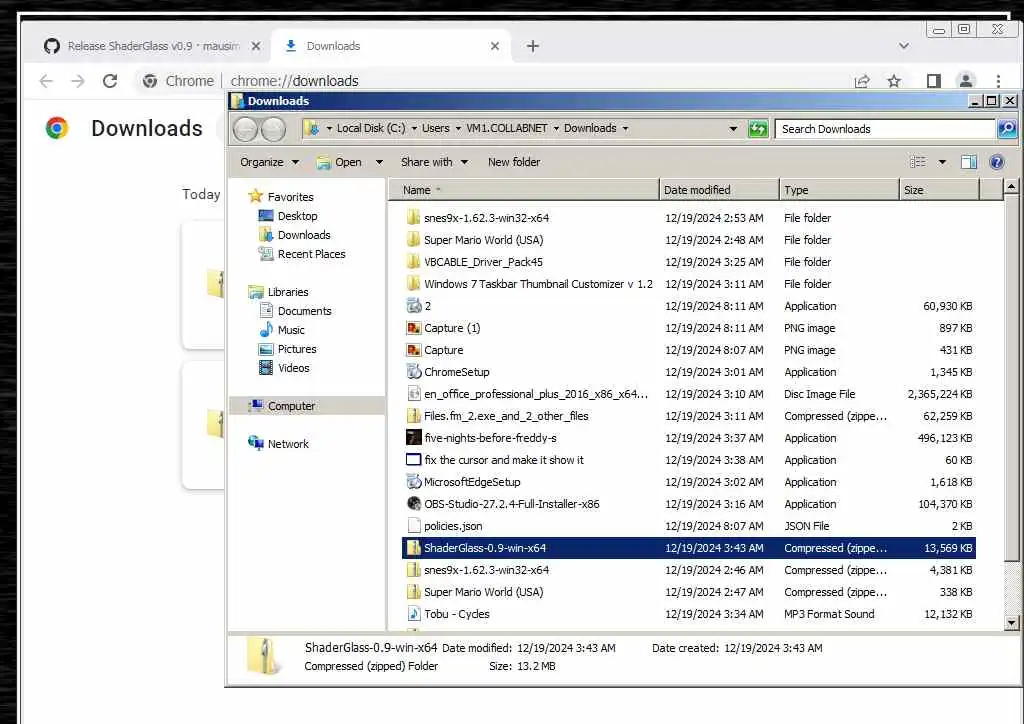Sort by the Name column header
This screenshot has height=724, width=1024.
coord(524,190)
